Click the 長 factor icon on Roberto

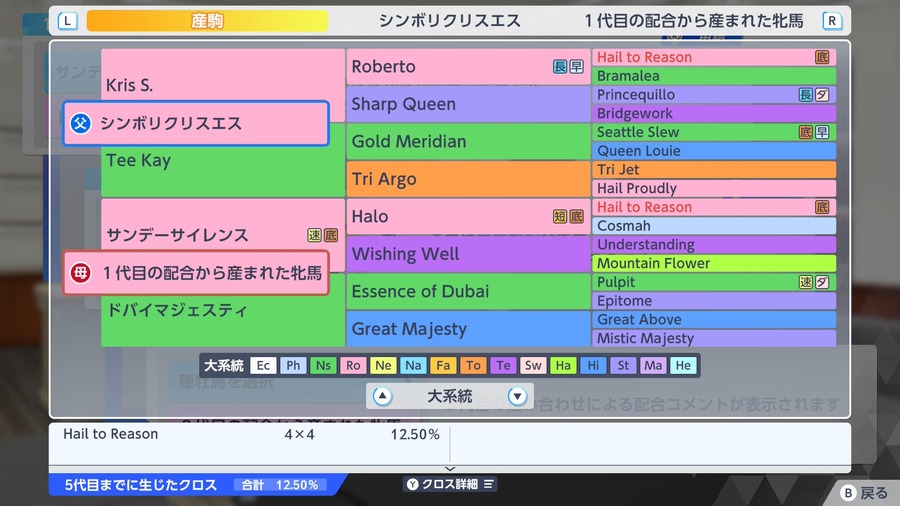[x=560, y=67]
